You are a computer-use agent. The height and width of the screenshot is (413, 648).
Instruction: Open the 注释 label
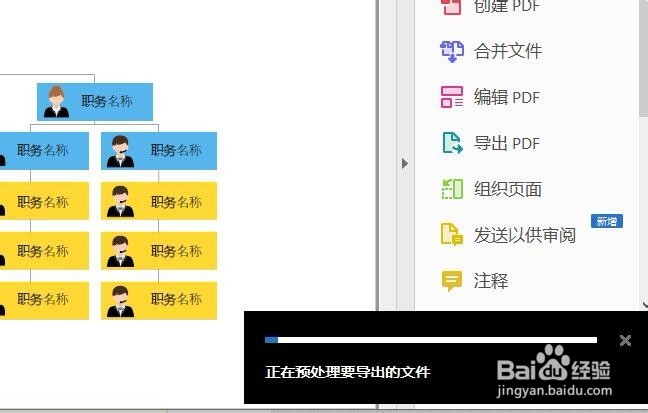[x=491, y=281]
